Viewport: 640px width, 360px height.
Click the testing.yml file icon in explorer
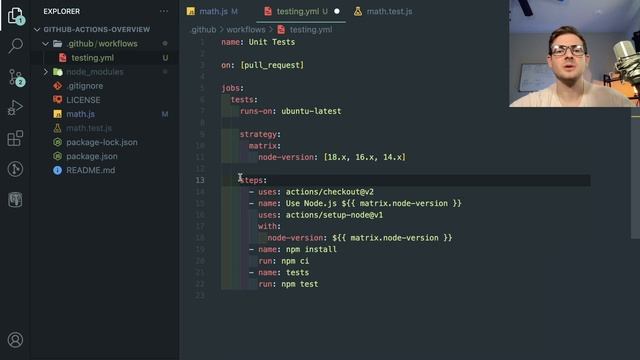pos(62,58)
